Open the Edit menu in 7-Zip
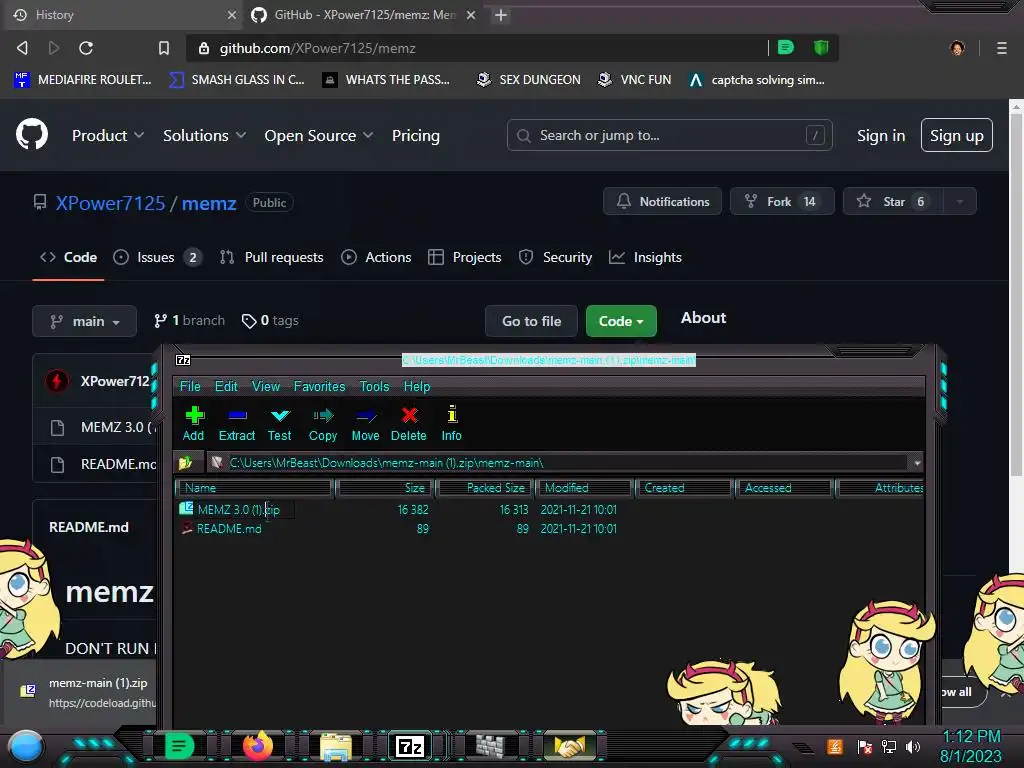 click(226, 387)
